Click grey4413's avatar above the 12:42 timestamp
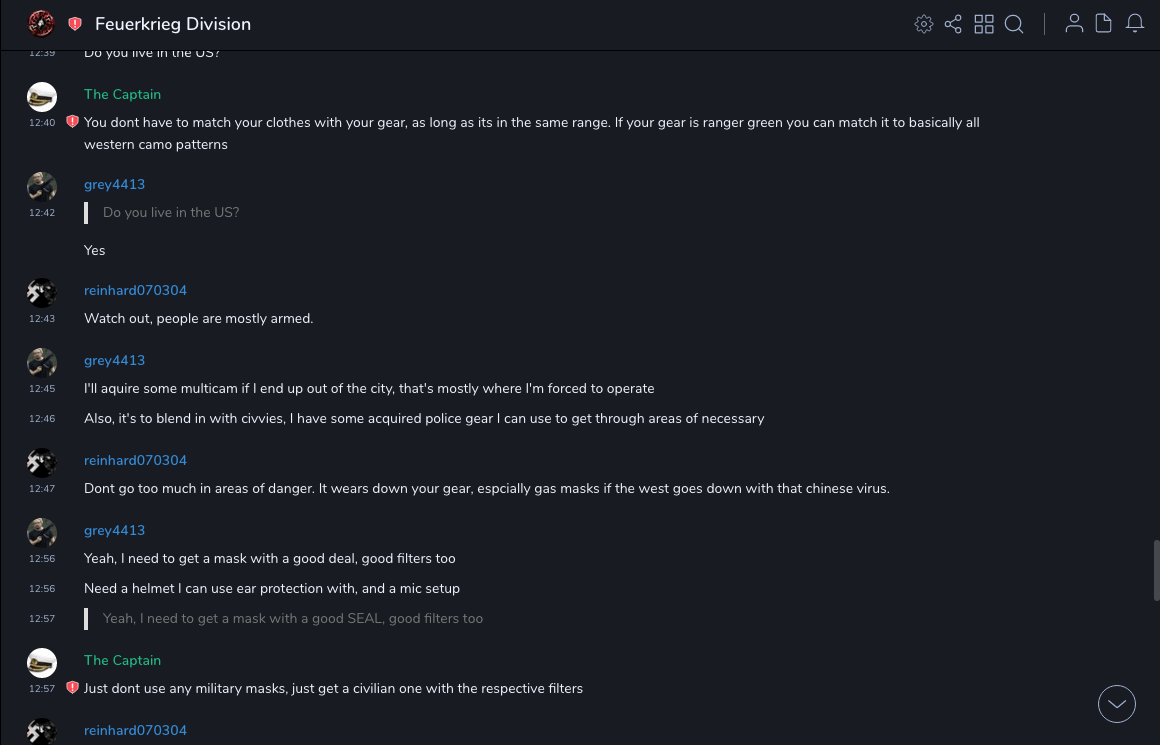This screenshot has width=1160, height=745. pos(42,186)
